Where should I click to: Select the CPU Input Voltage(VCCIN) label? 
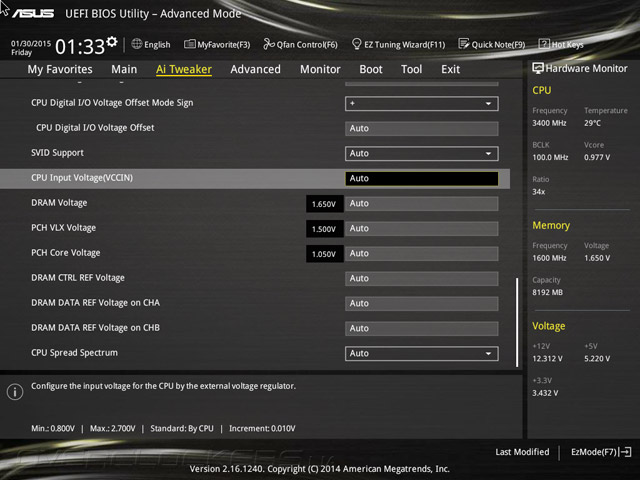(82, 178)
